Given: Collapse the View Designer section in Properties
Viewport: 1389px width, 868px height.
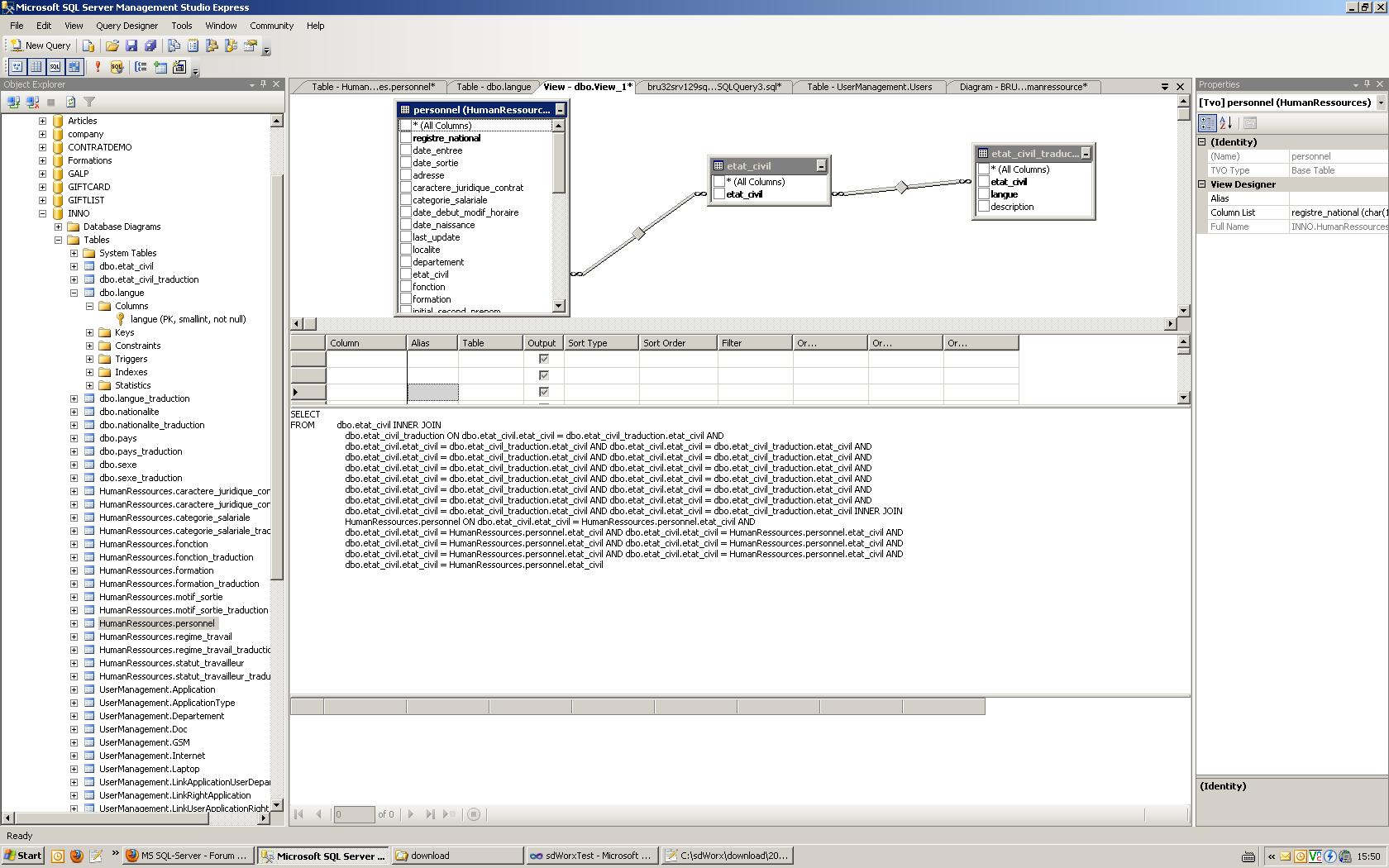Looking at the screenshot, I should pyautogui.click(x=1202, y=184).
